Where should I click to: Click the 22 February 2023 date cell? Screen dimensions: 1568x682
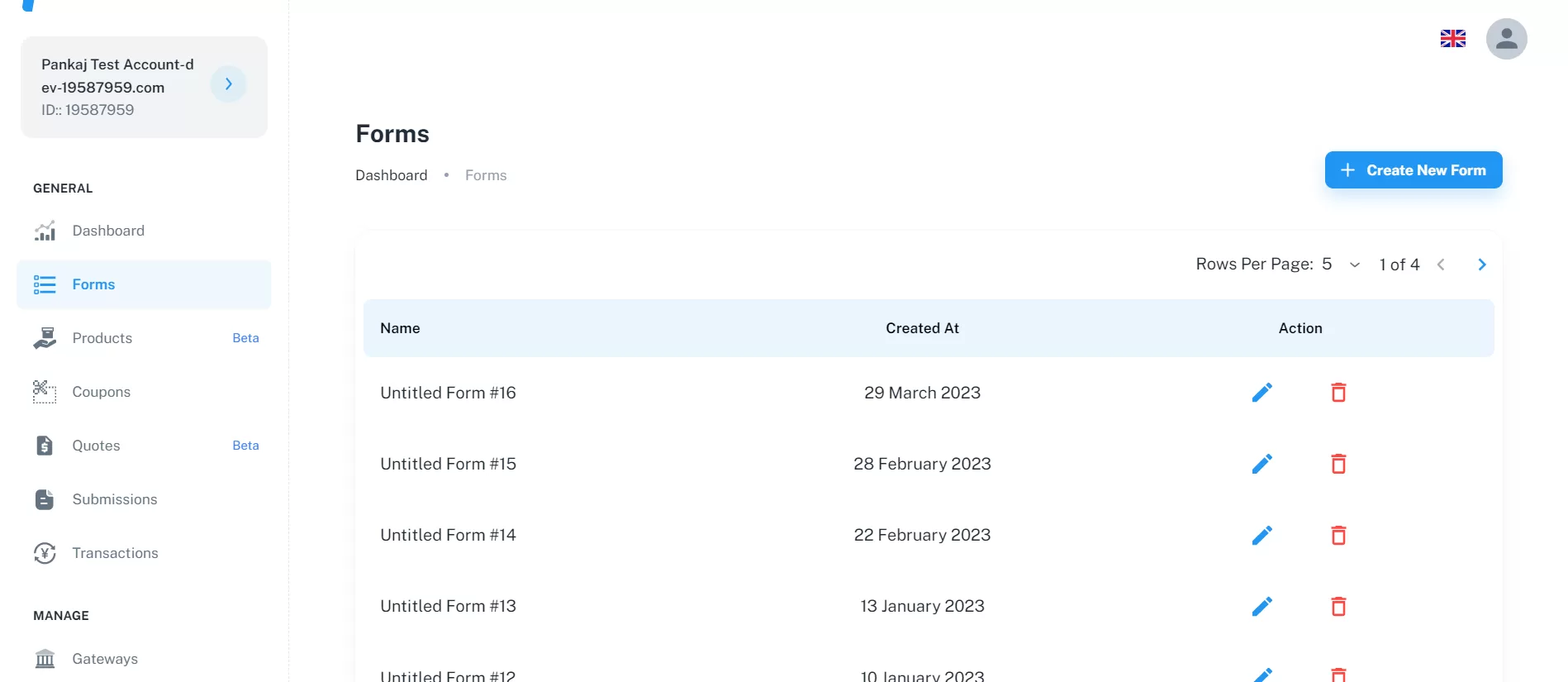[922, 535]
